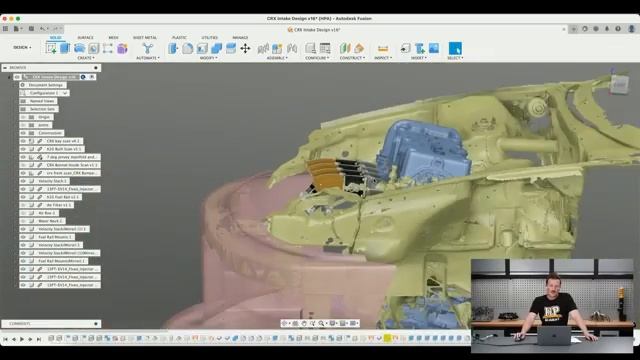
Task: Collapse the Browser panel header
Action: point(5,68)
